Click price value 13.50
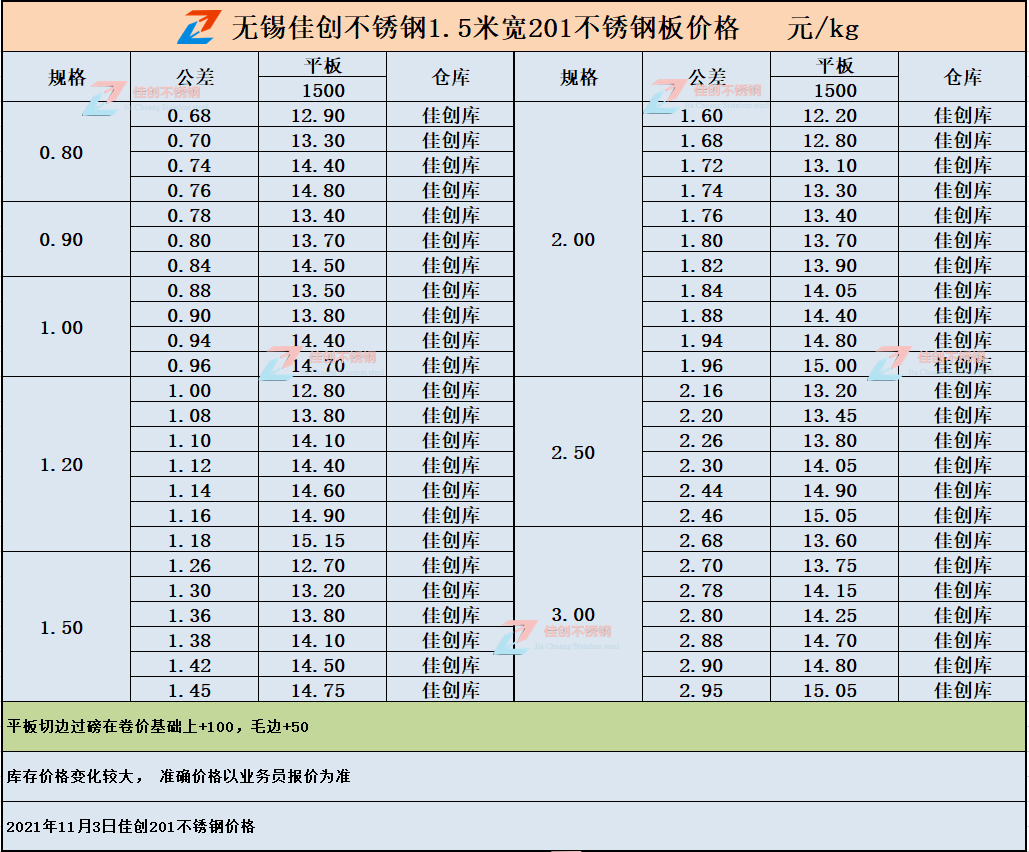Image resolution: width=1029 pixels, height=852 pixels. coord(318,291)
